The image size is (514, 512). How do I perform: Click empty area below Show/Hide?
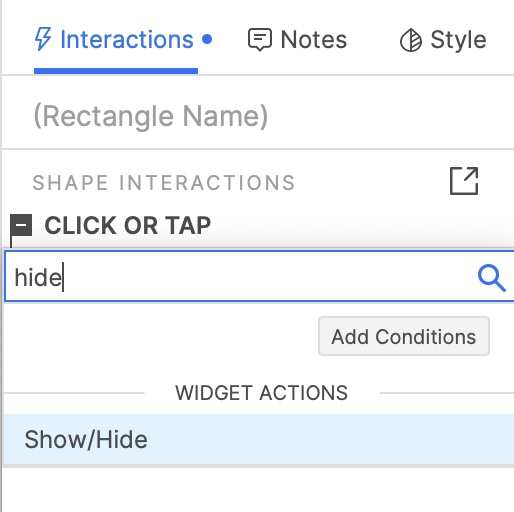pos(259,490)
